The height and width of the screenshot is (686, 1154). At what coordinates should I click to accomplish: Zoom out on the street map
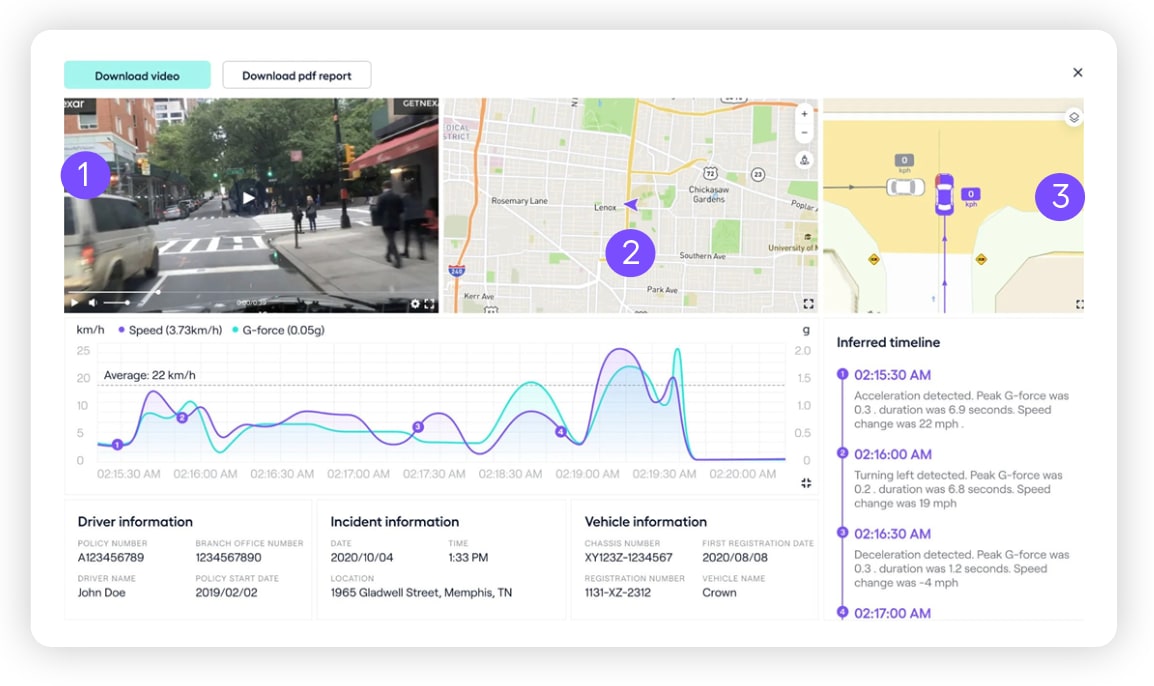point(804,132)
